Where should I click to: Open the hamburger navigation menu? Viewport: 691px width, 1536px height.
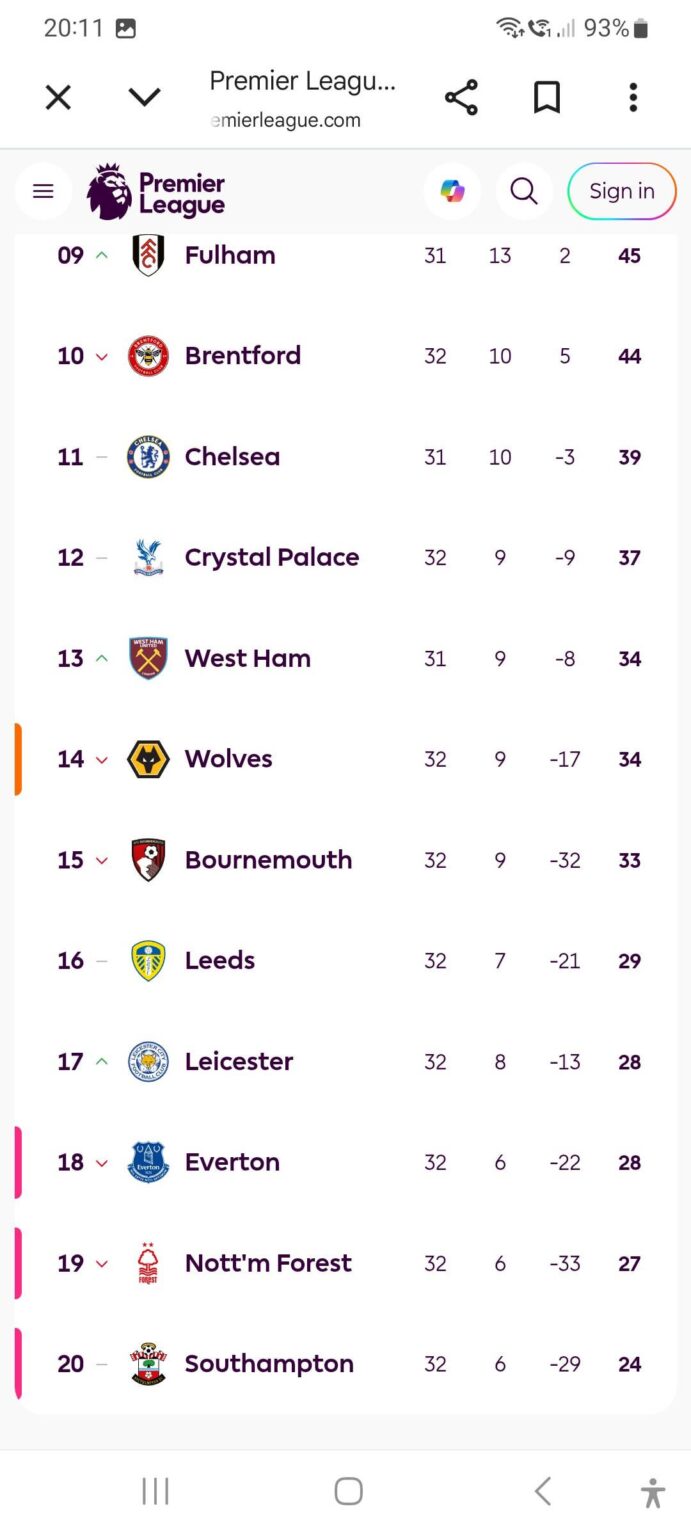[x=43, y=191]
